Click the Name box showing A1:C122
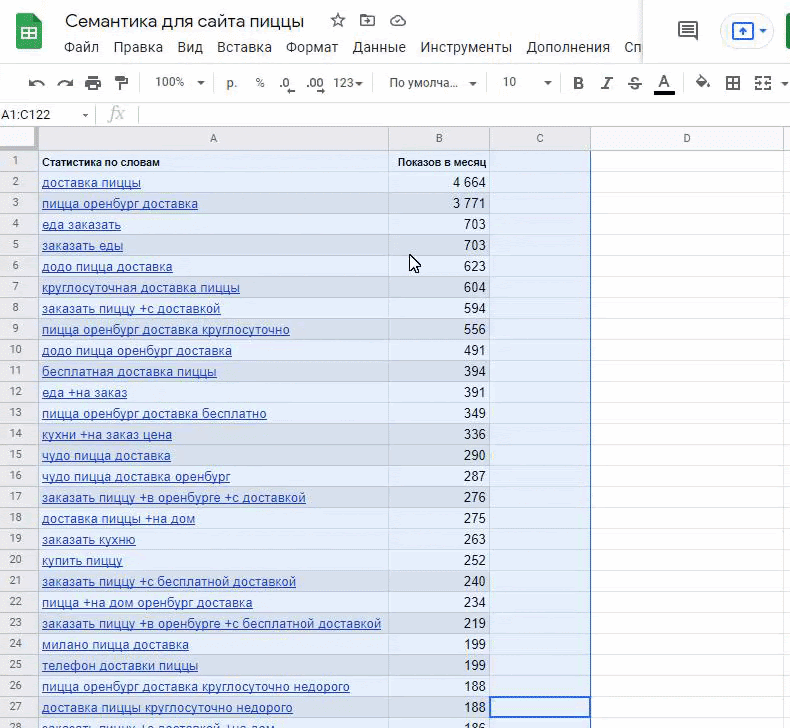The image size is (790, 728). point(40,115)
